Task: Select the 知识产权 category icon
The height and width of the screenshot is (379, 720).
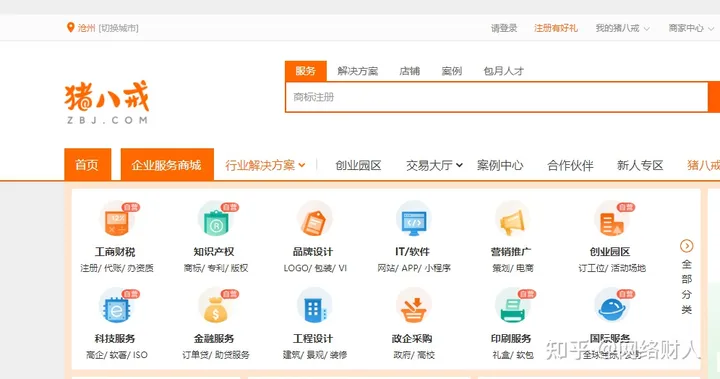Action: coord(215,220)
